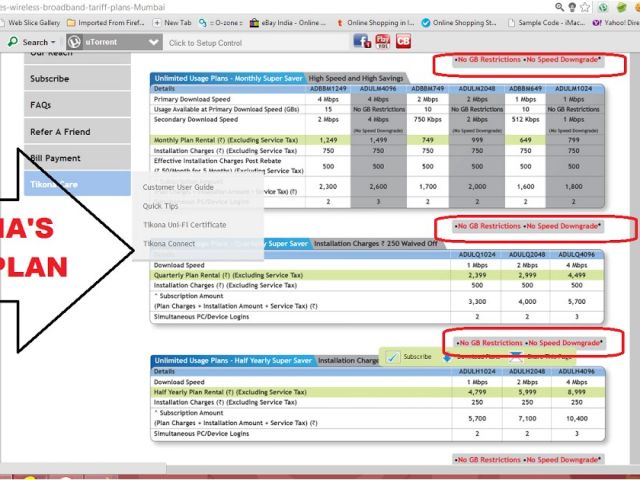Viewport: 640px width, 480px height.
Task: Select the Monthly Super Saver plans tab
Action: [x=227, y=78]
